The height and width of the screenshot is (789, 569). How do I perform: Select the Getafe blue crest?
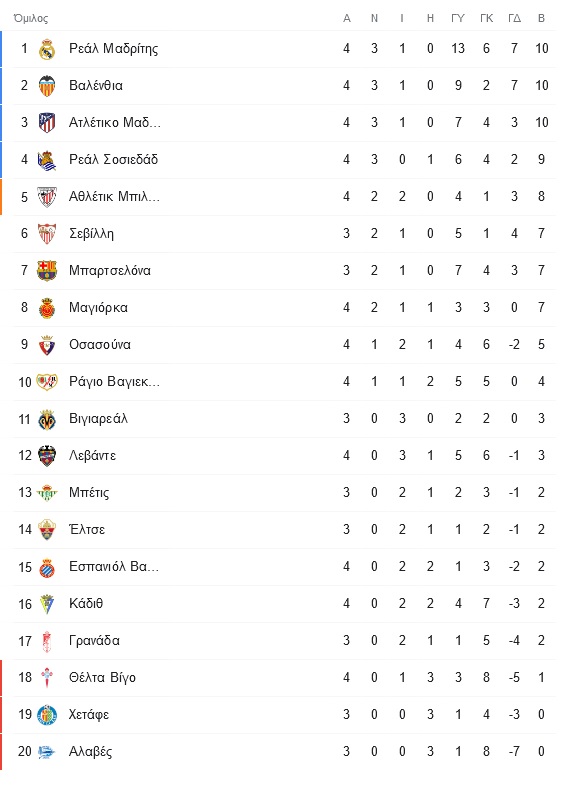point(47,715)
